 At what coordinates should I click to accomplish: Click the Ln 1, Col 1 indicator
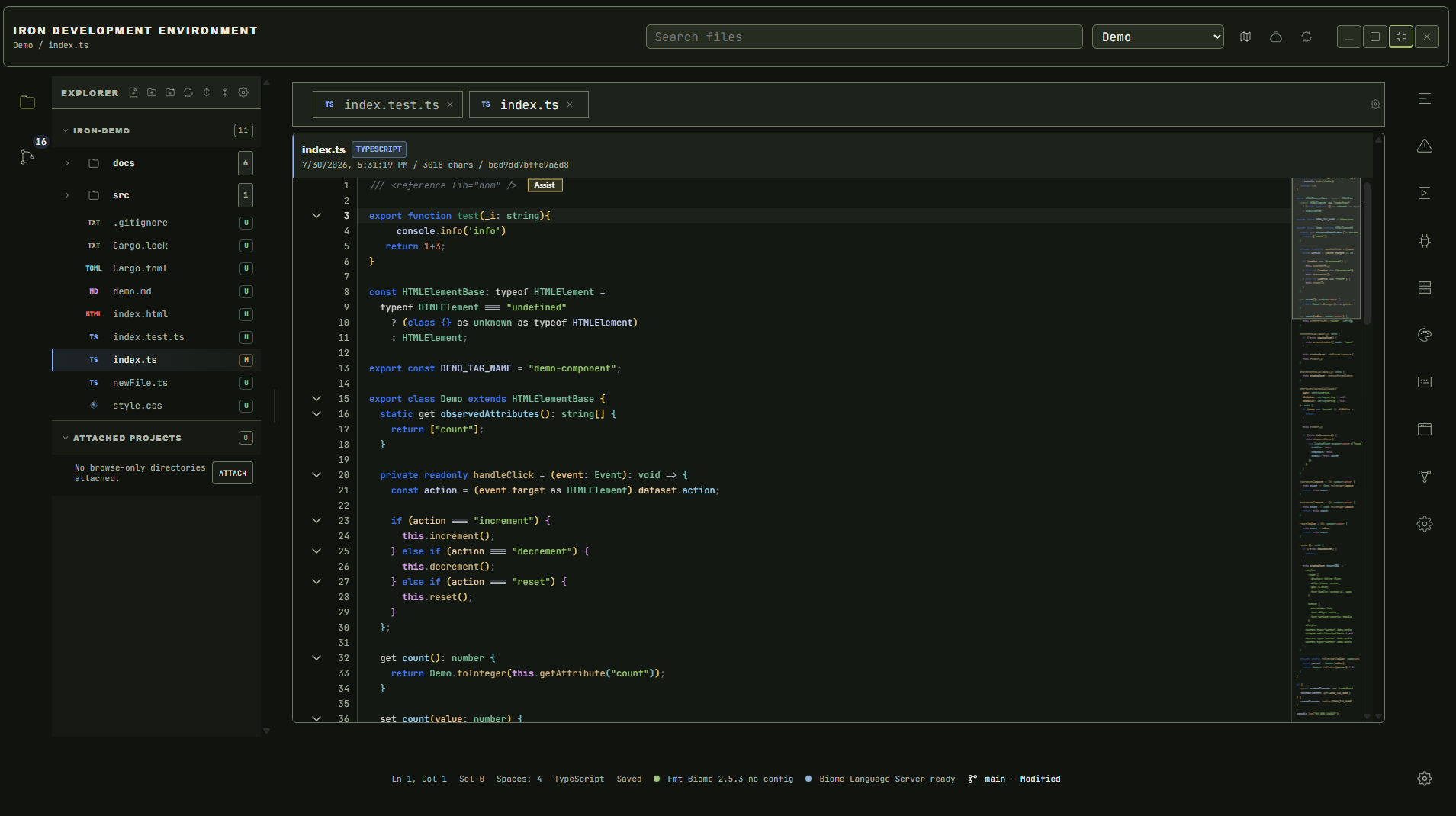419,779
